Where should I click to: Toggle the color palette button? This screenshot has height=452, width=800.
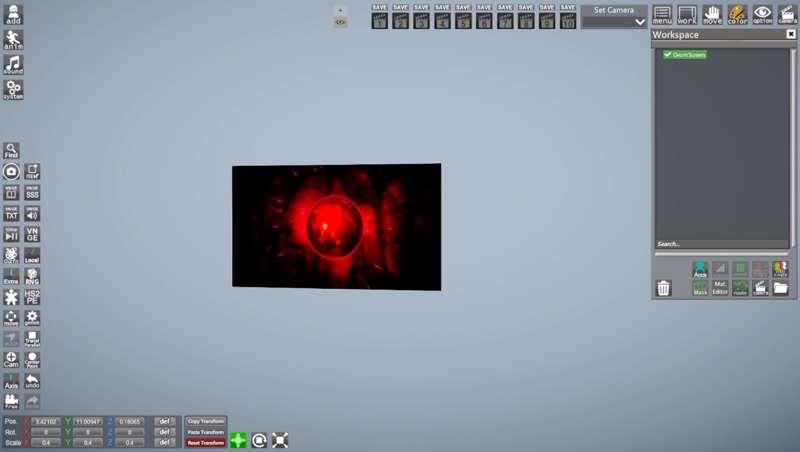(737, 15)
